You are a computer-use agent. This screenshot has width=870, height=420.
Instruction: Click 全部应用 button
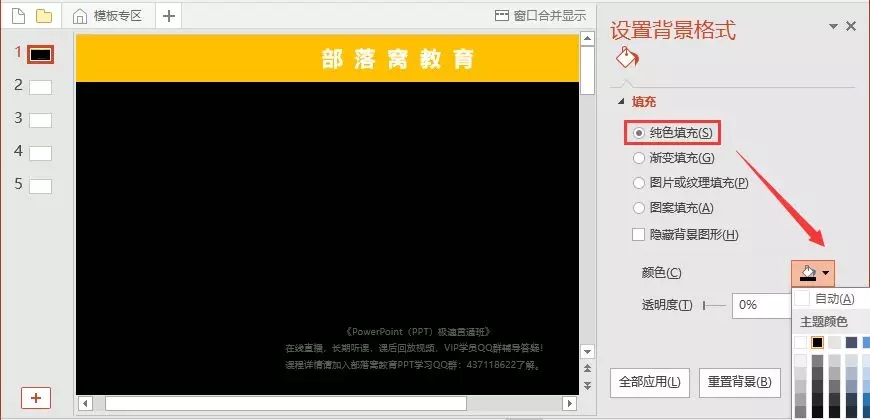tap(650, 382)
